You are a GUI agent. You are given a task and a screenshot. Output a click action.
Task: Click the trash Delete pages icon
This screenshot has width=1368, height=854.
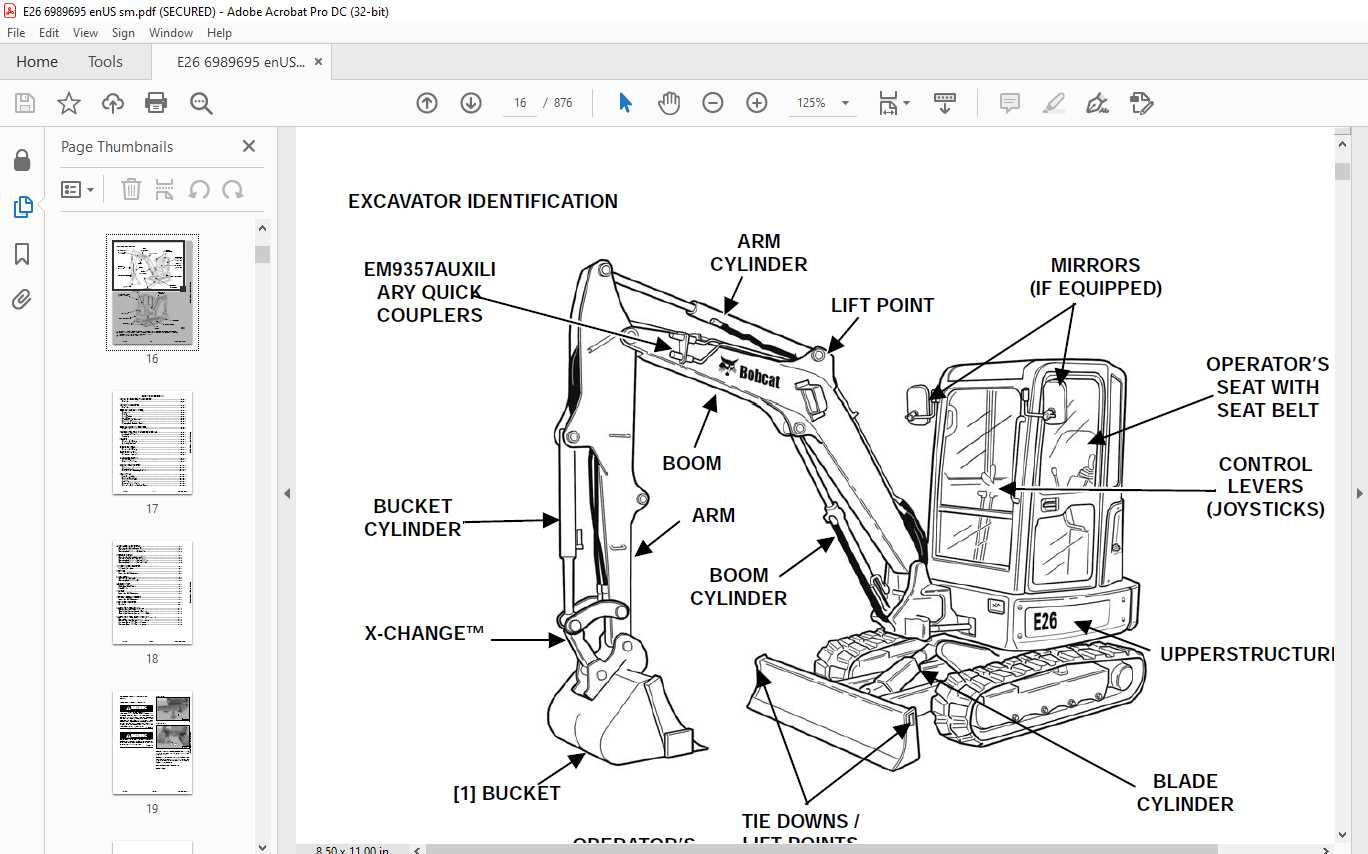click(x=131, y=189)
